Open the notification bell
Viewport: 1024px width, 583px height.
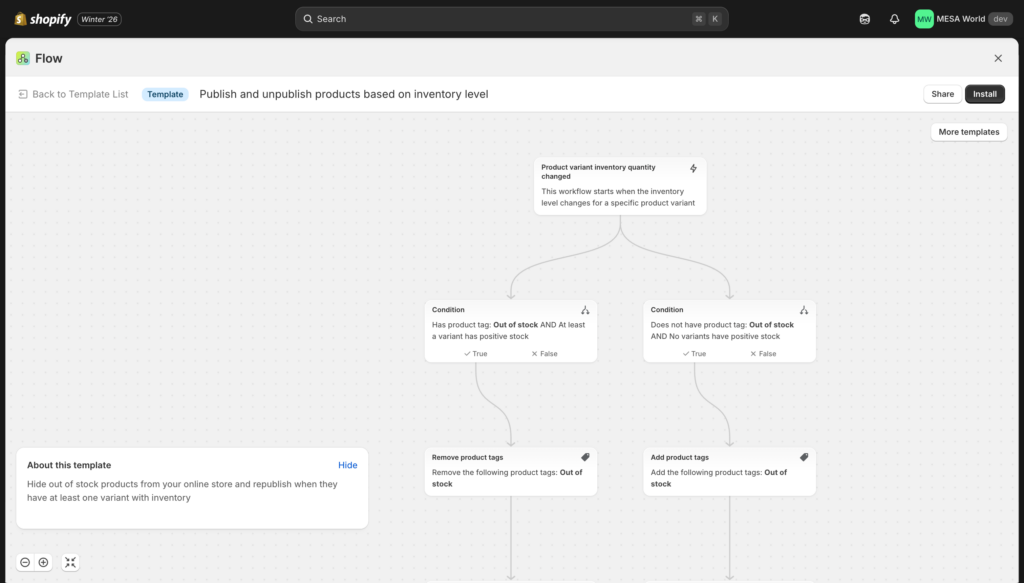click(x=893, y=18)
